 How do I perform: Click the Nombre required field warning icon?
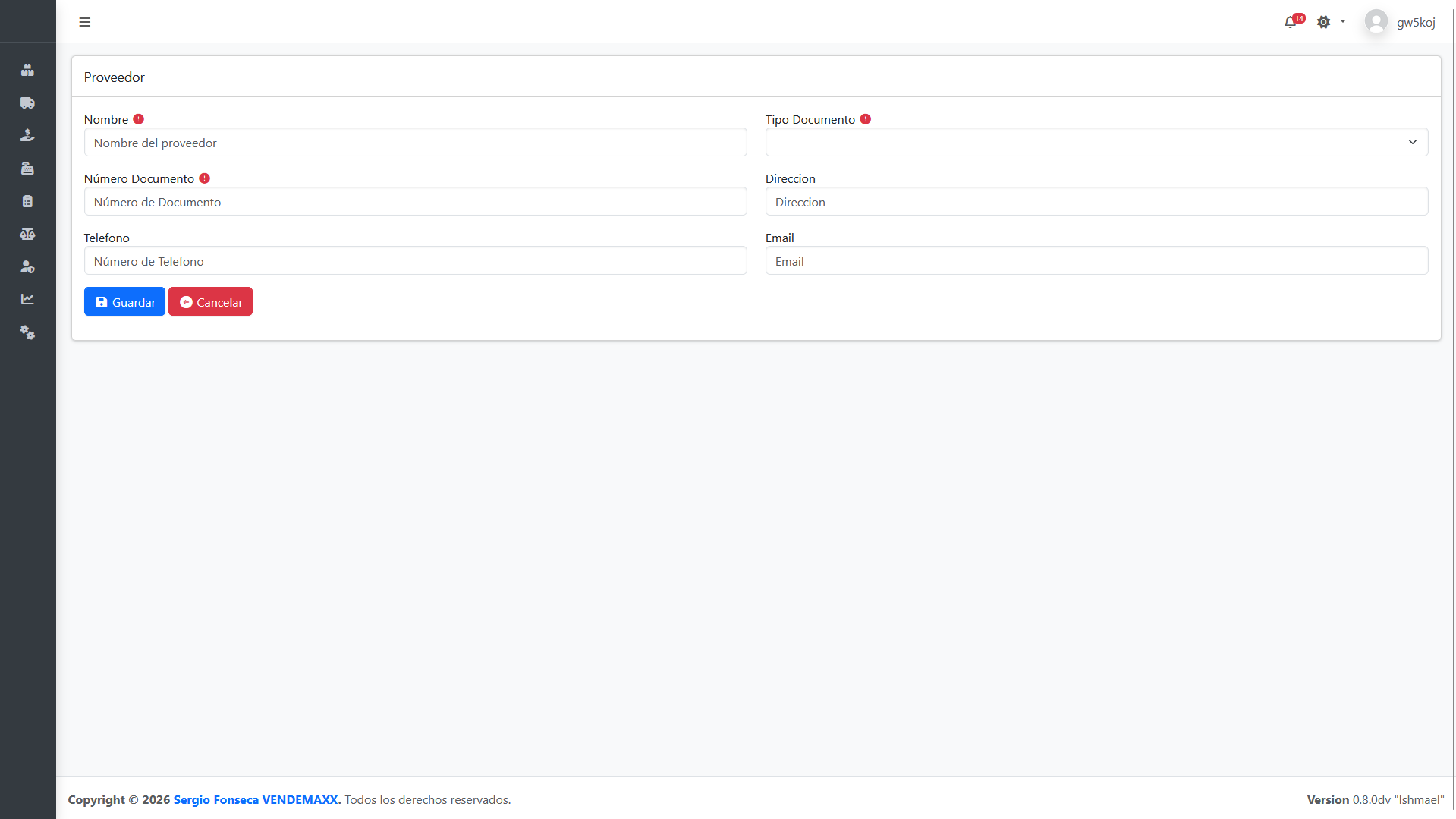tap(138, 119)
